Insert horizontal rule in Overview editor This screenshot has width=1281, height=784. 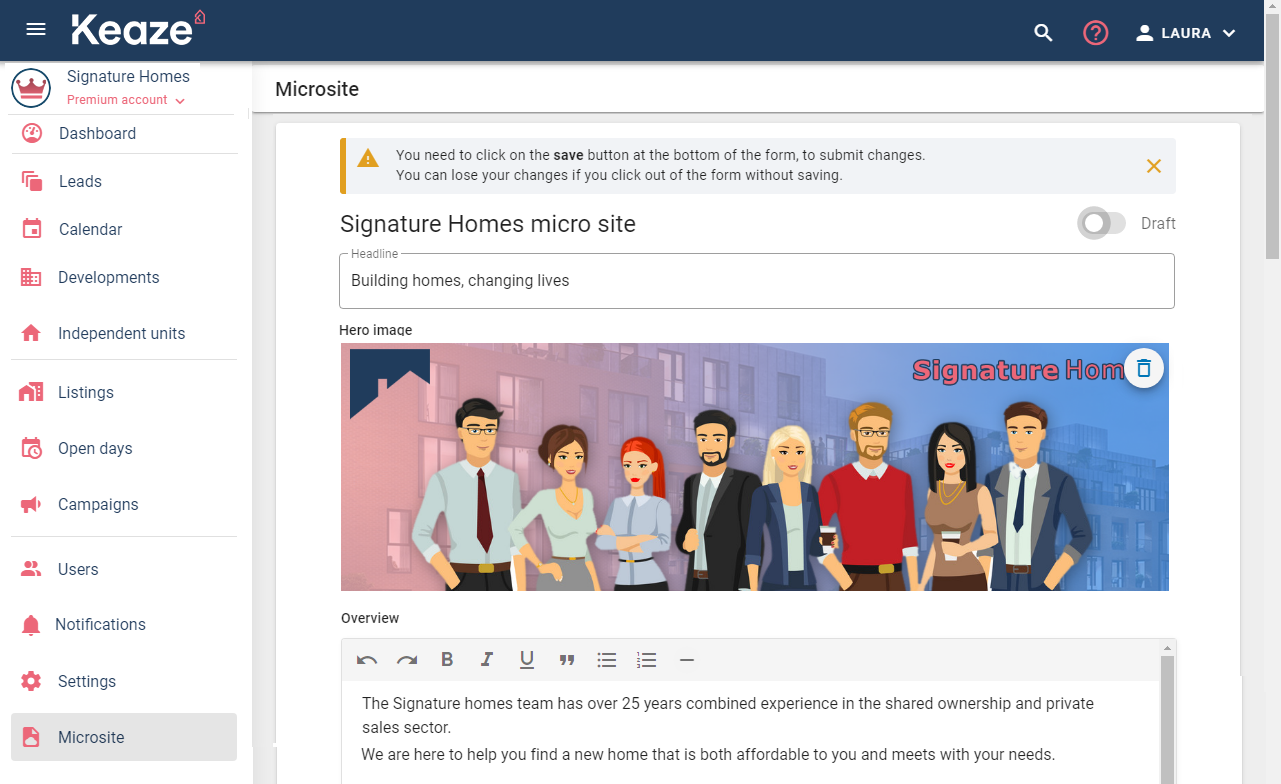click(x=687, y=660)
